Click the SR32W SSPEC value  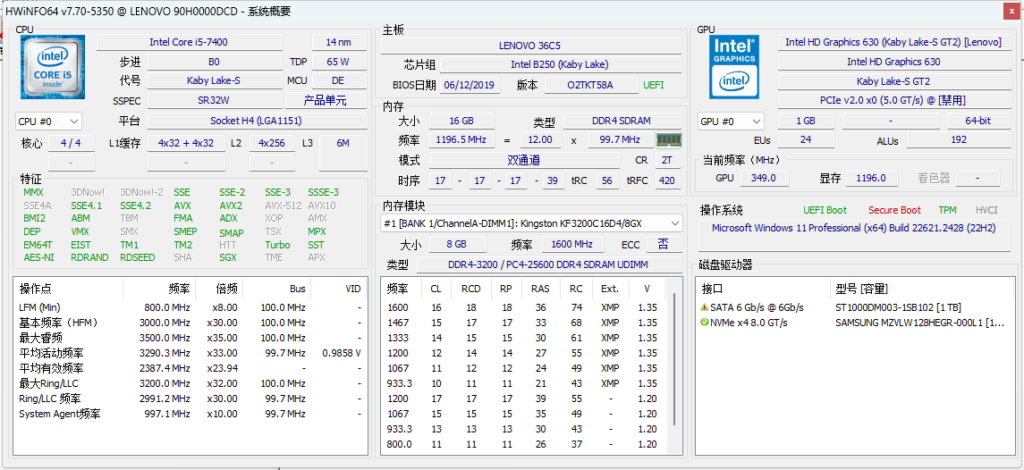click(x=214, y=101)
